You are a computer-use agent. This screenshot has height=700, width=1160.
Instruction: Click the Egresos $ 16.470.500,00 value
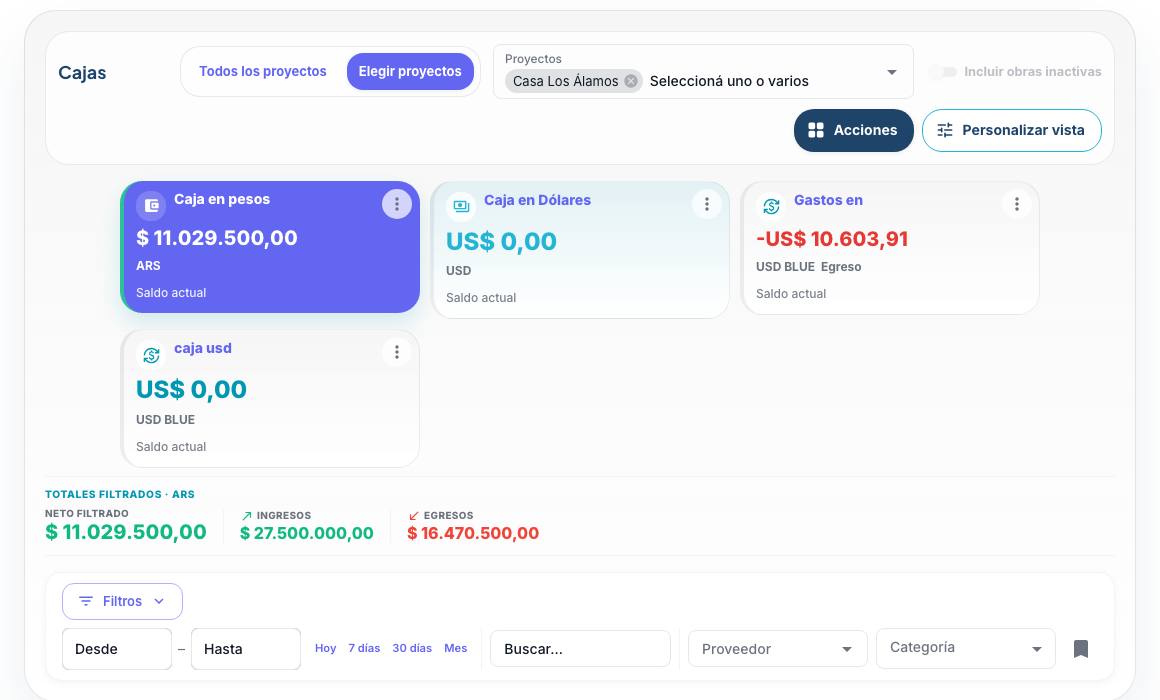click(x=473, y=533)
